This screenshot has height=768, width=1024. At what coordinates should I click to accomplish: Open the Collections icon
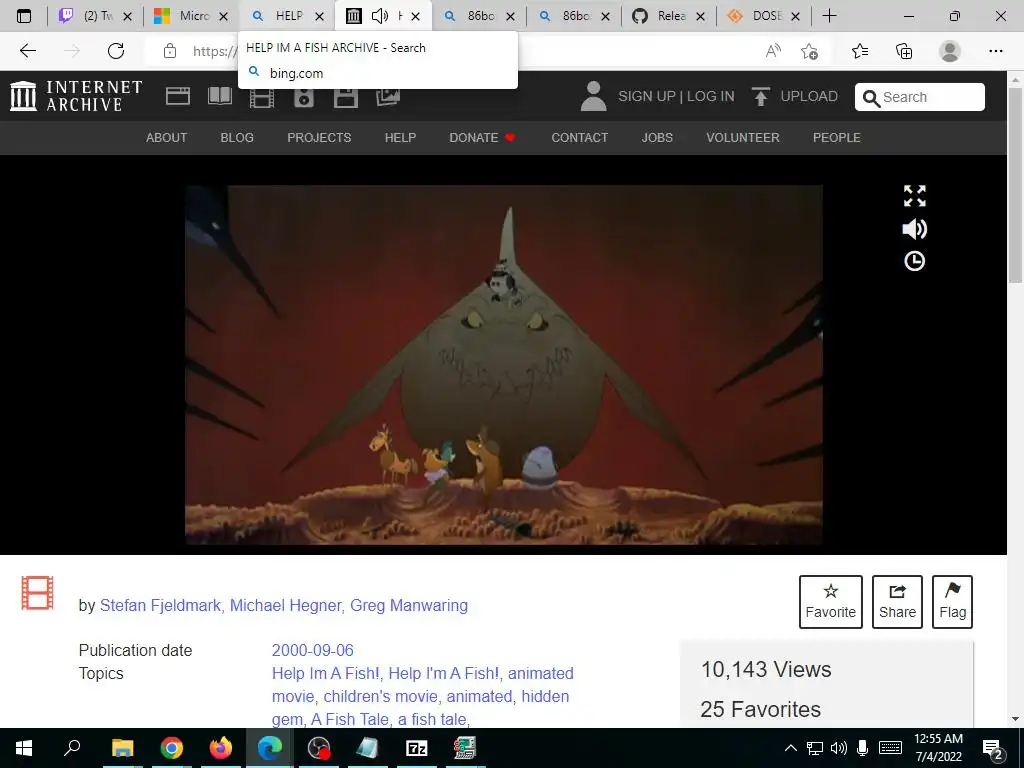click(904, 51)
